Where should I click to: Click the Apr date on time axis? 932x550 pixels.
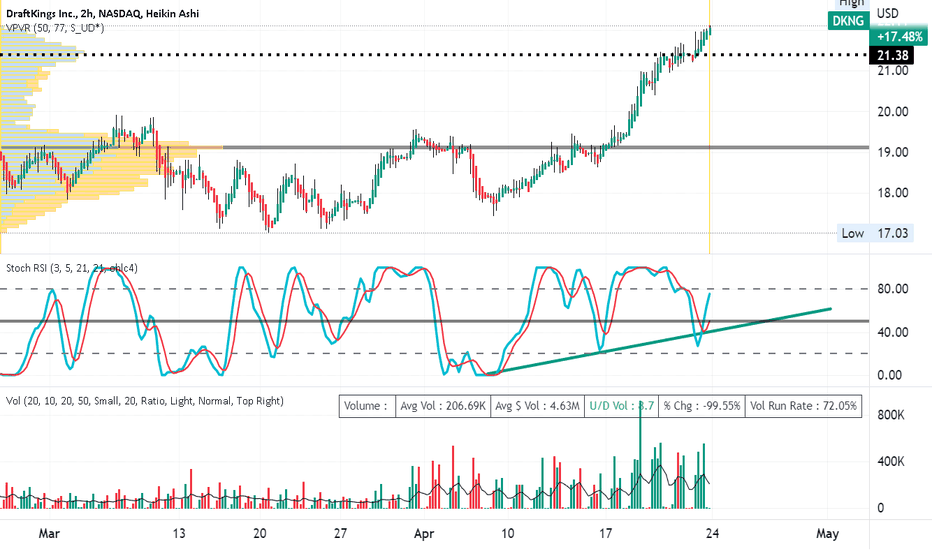[424, 533]
